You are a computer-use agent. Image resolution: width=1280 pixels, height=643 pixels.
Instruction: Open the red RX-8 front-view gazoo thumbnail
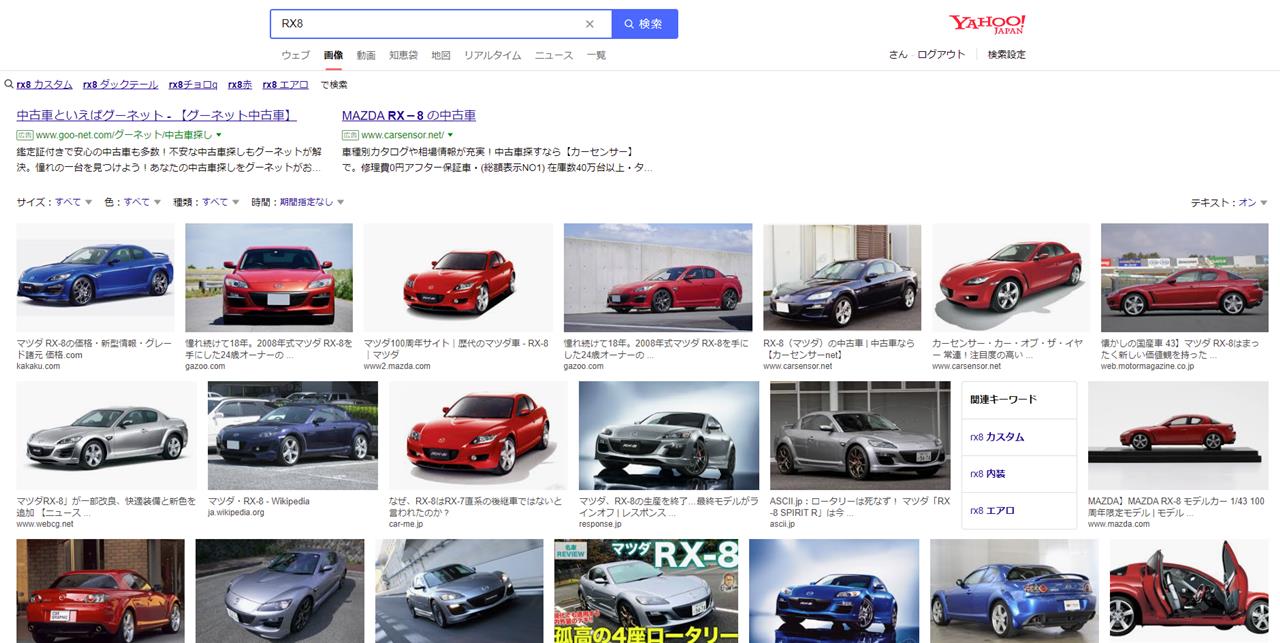coord(269,277)
